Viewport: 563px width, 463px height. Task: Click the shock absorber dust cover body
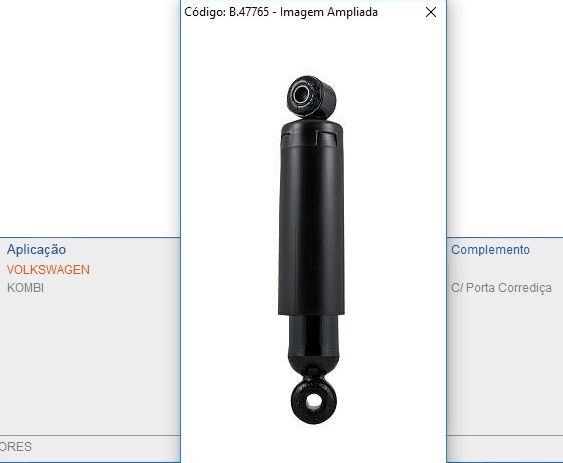click(x=311, y=219)
